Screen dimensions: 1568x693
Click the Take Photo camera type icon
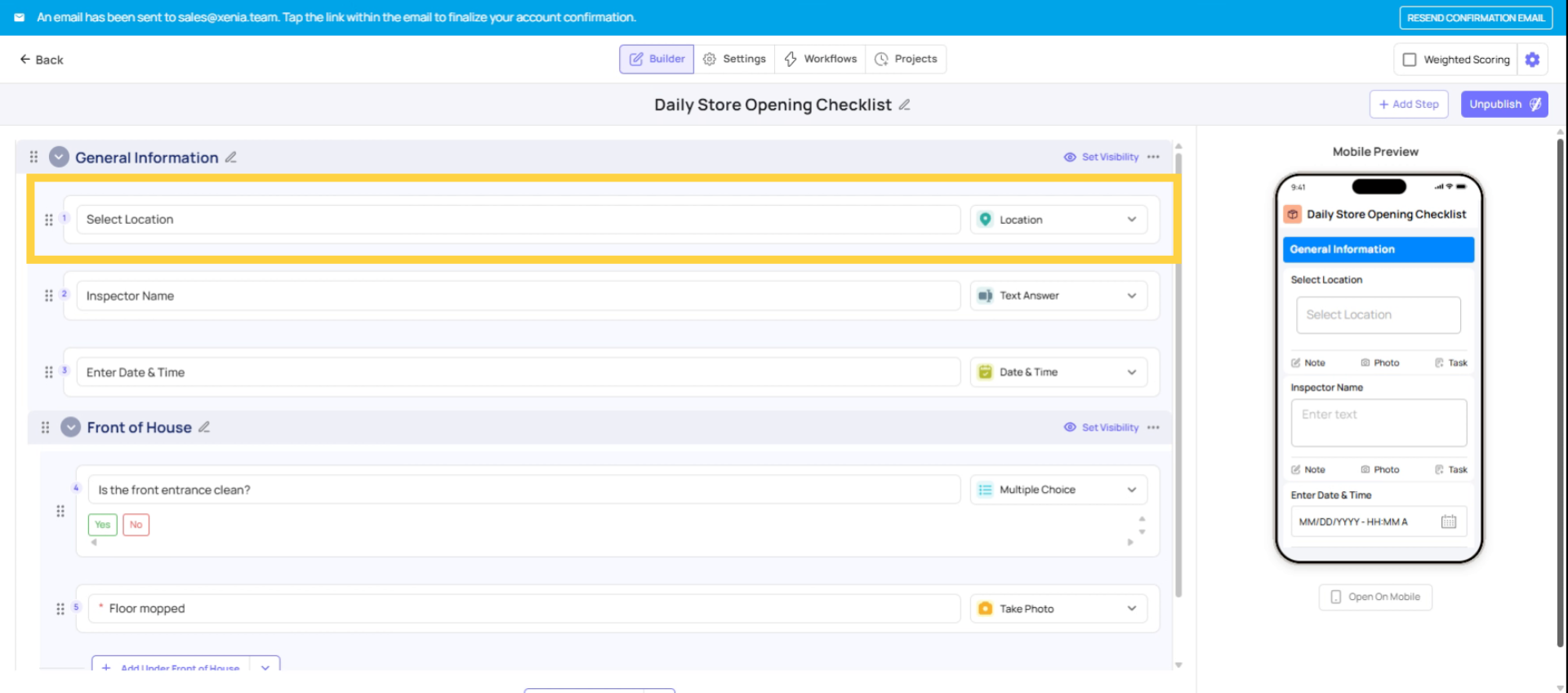pos(985,609)
